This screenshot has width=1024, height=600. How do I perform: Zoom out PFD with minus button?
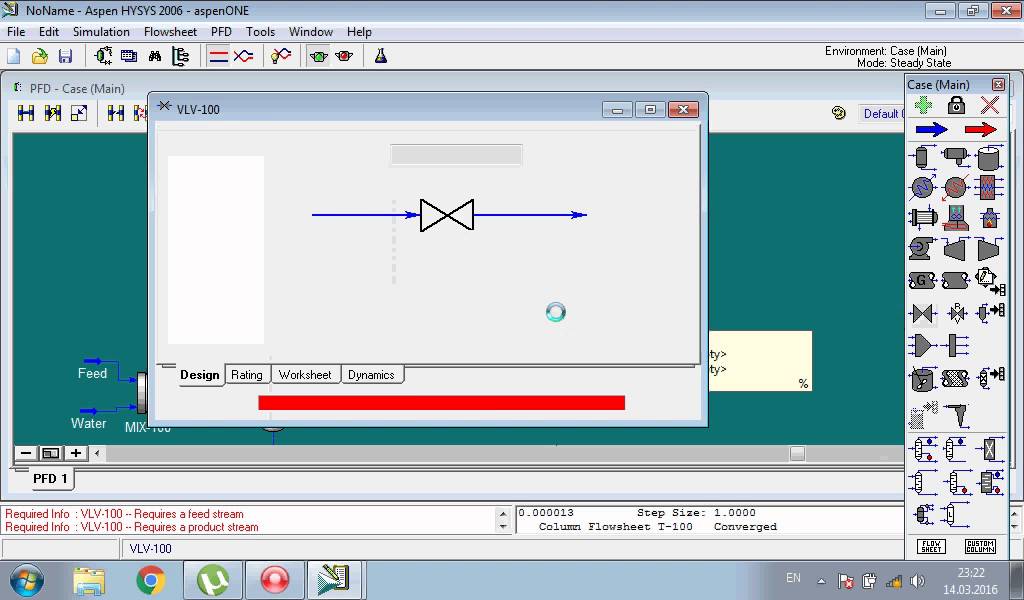26,453
